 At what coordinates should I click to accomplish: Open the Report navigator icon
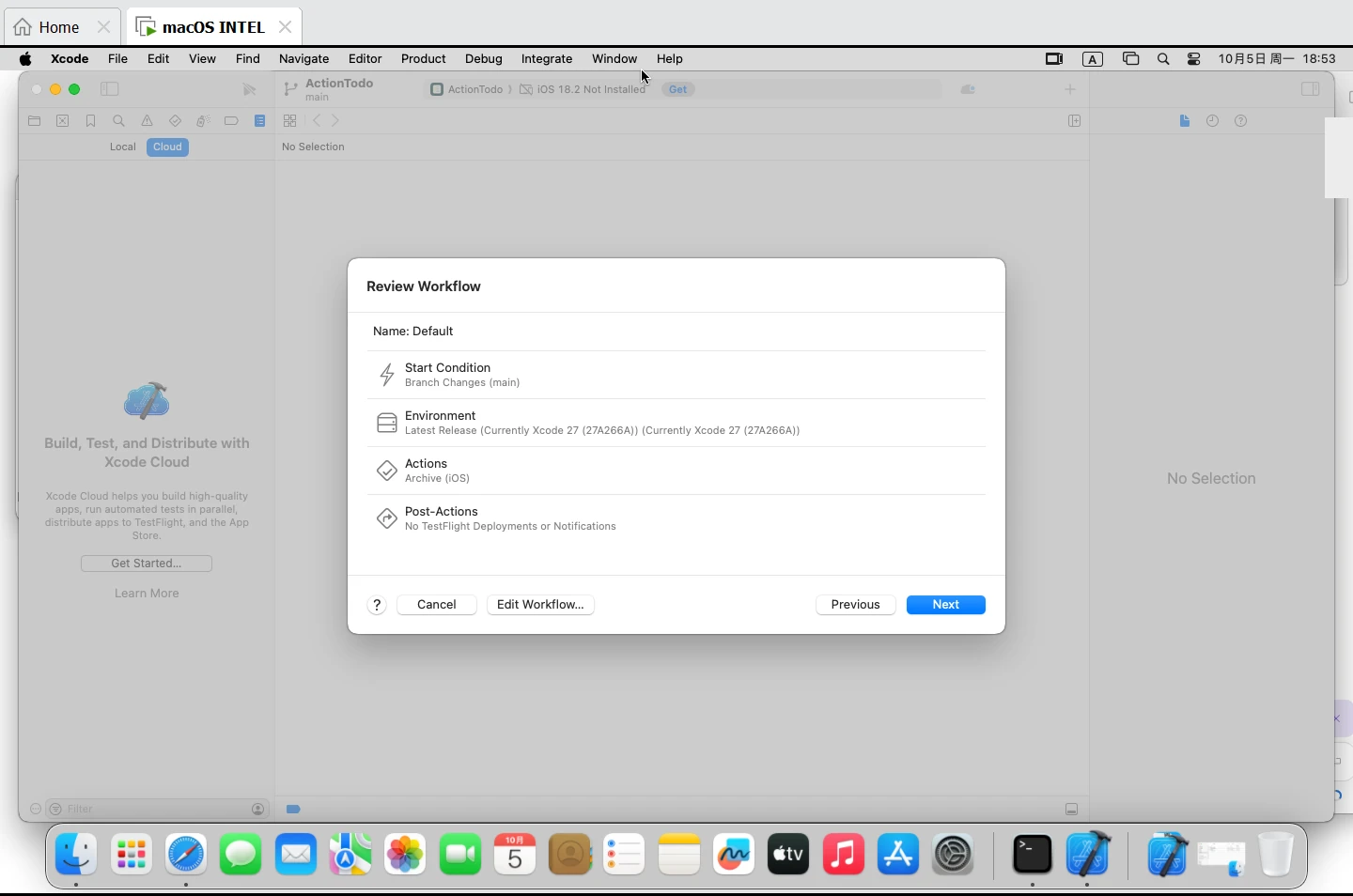point(260,121)
